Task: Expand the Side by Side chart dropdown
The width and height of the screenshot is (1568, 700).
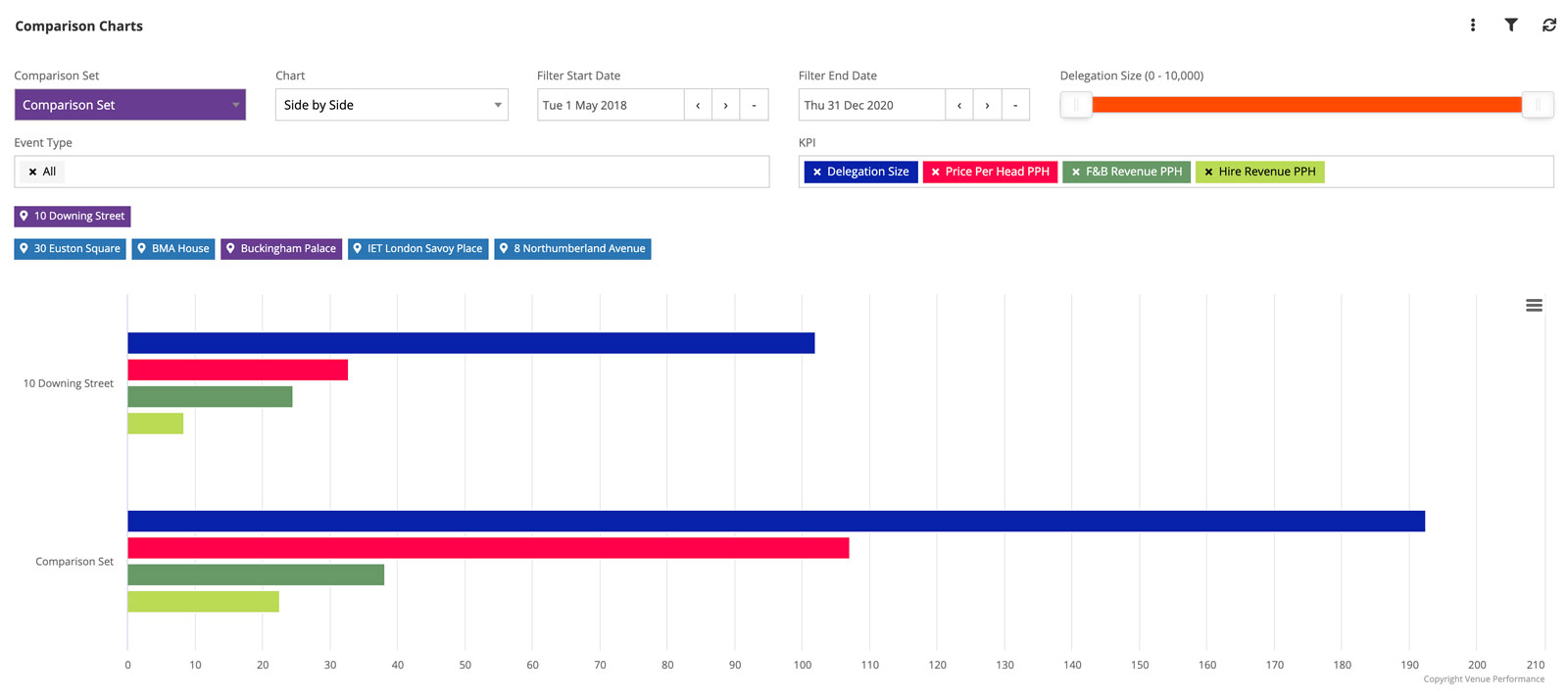Action: [391, 105]
